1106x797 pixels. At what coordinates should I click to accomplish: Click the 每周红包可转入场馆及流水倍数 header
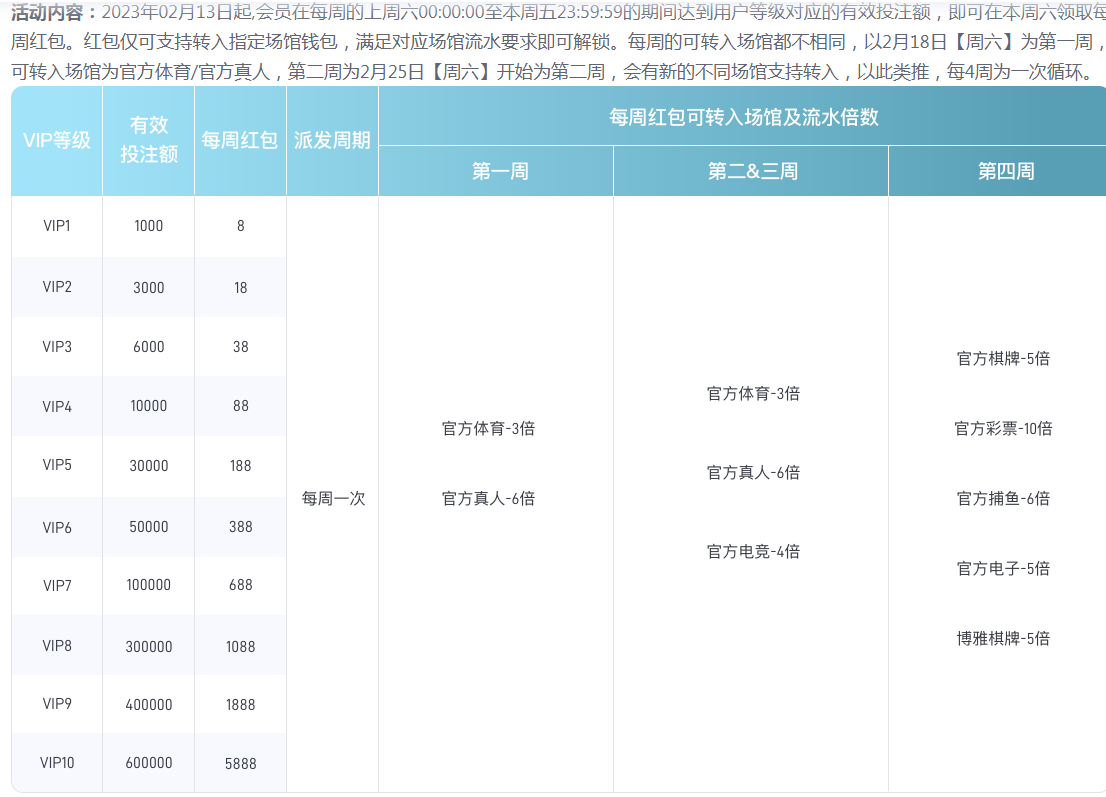pyautogui.click(x=741, y=116)
